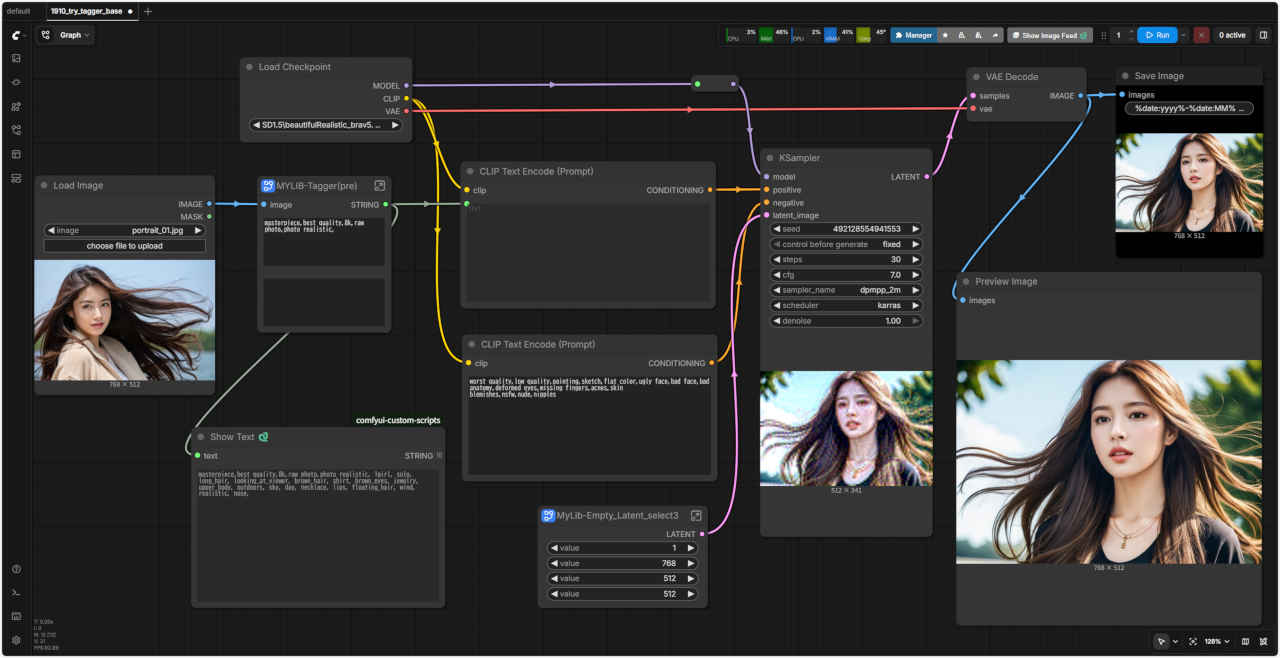This screenshot has height=658, width=1280.
Task: Switch to the default workflow tab
Action: pos(18,11)
